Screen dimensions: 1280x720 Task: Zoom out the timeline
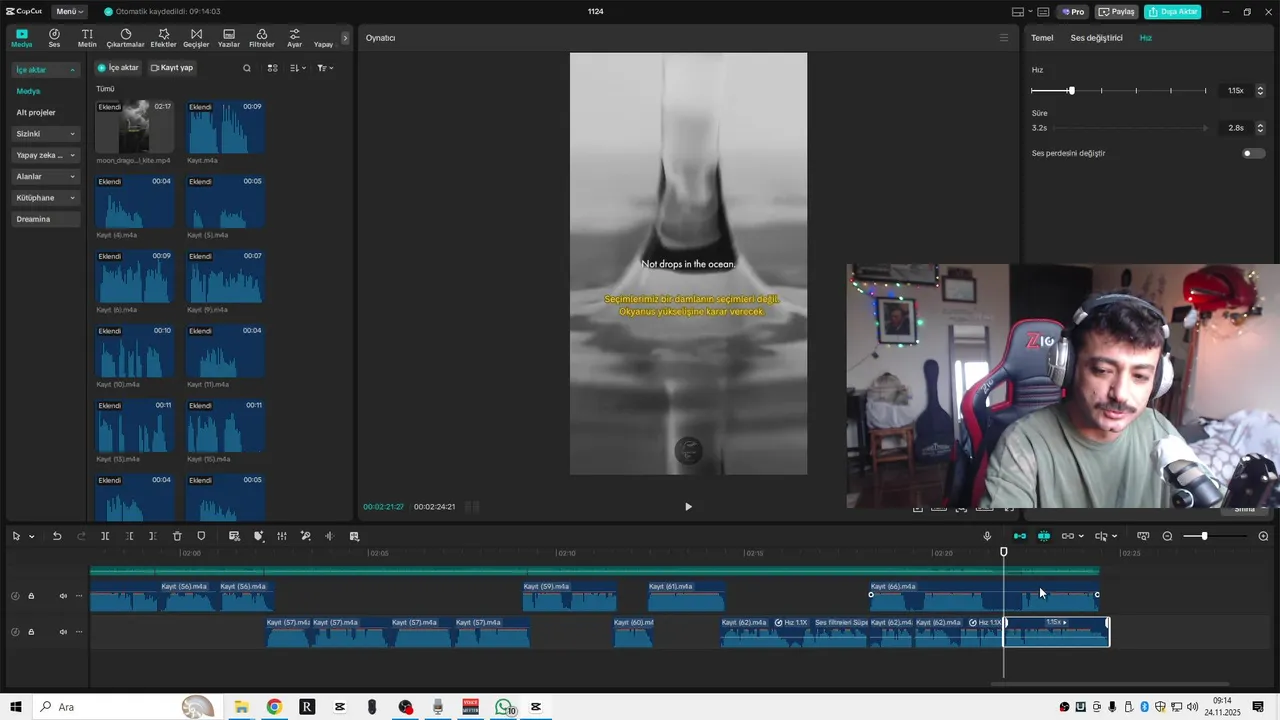[x=1167, y=536]
